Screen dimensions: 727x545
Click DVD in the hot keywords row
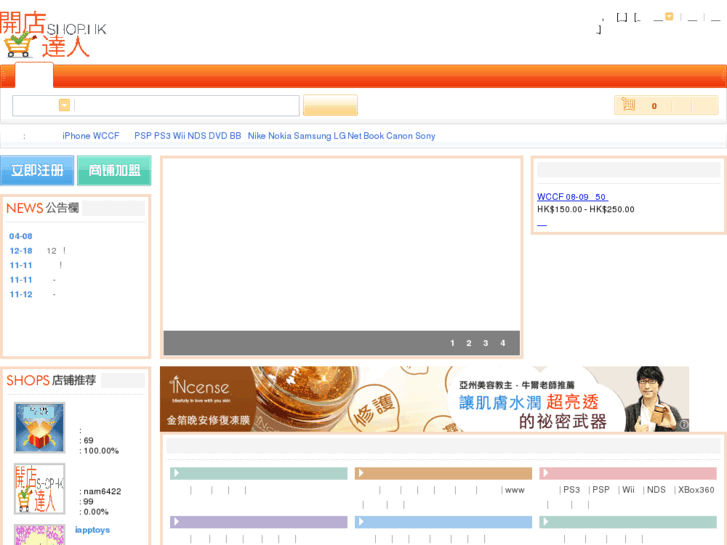point(217,136)
